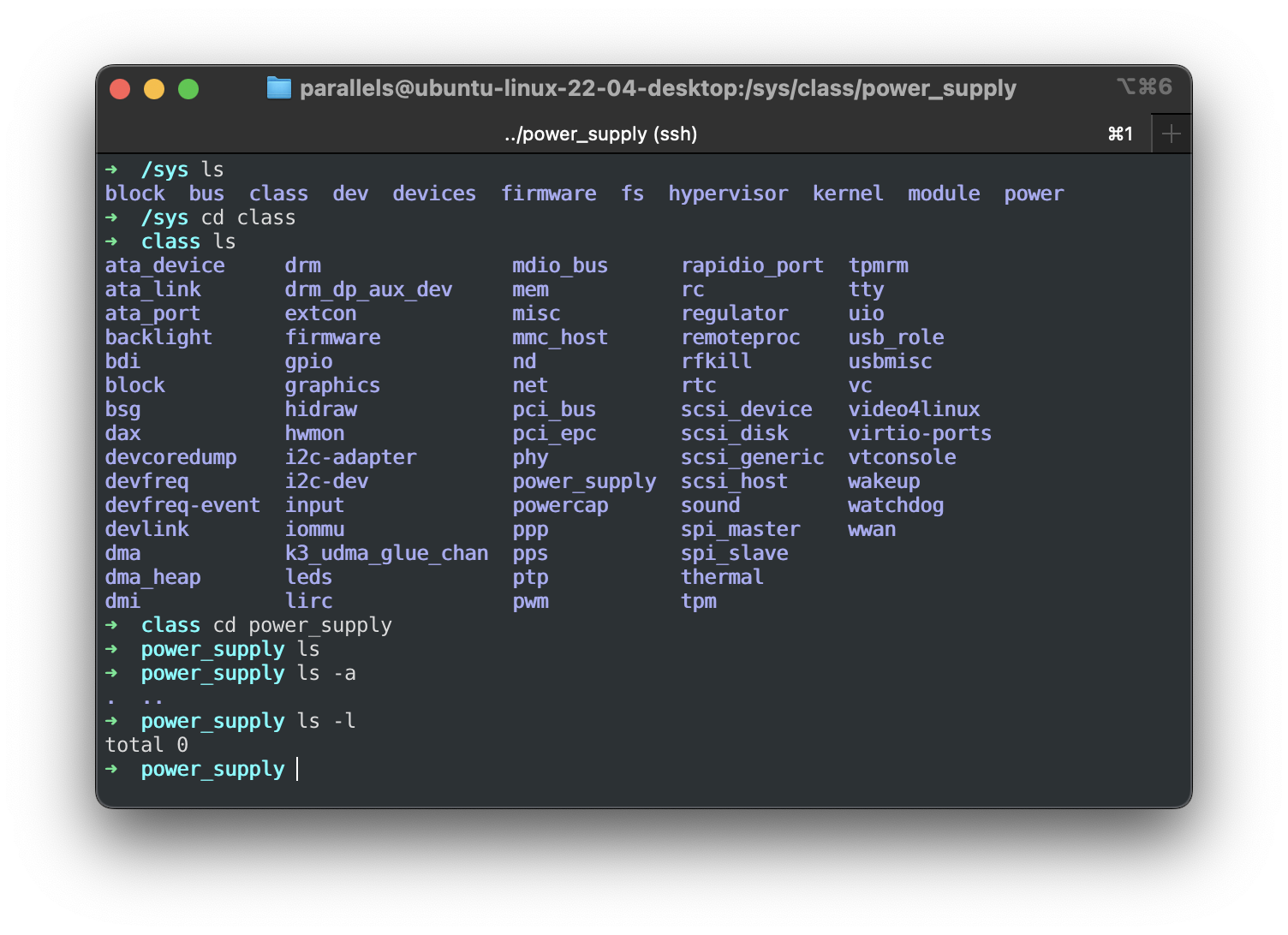Select the thermal entry in the class listing
Viewport: 1288px width, 935px height.
click(722, 577)
